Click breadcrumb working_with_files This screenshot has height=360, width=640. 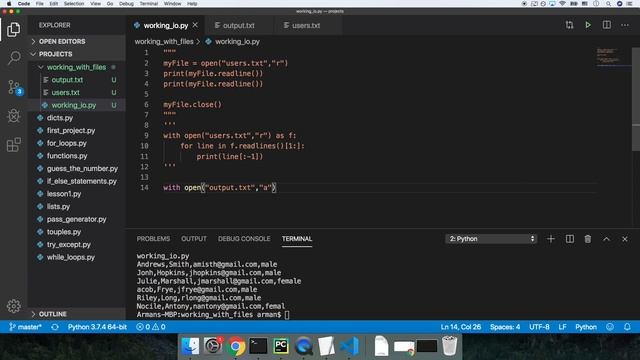pyautogui.click(x=164, y=41)
